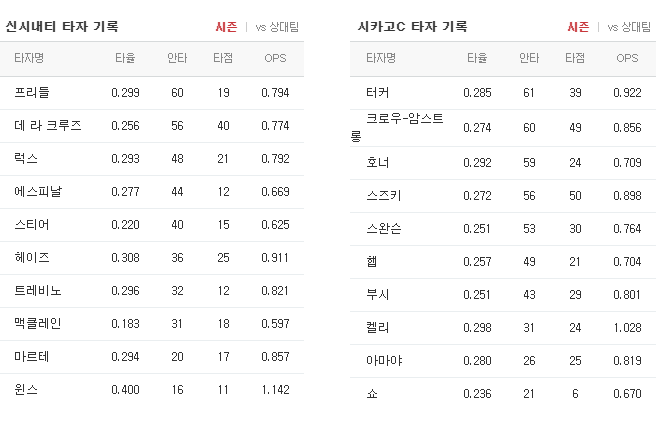
Task: Select batter 프리들 row name
Action: click(32, 92)
